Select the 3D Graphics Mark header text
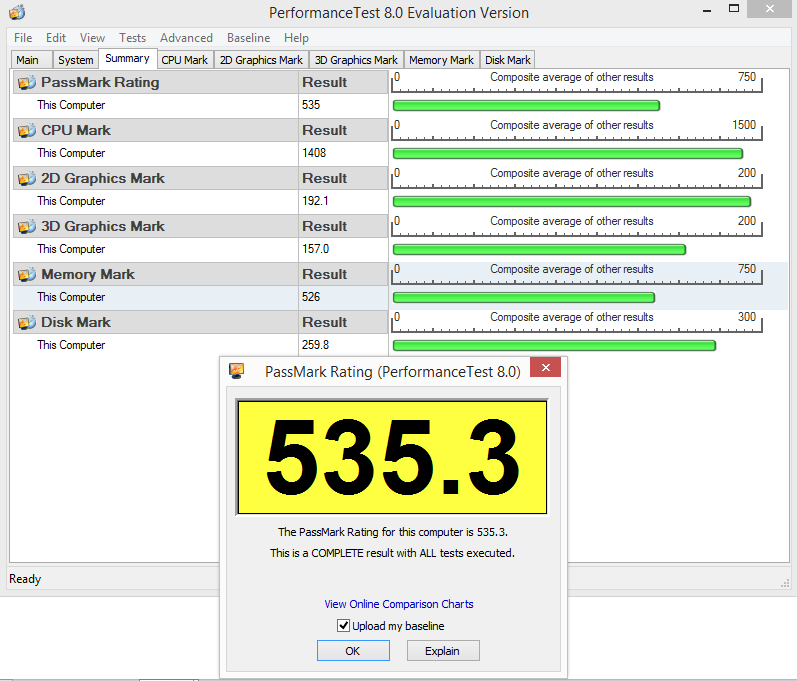Viewport: 797px width, 681px height. [x=103, y=227]
